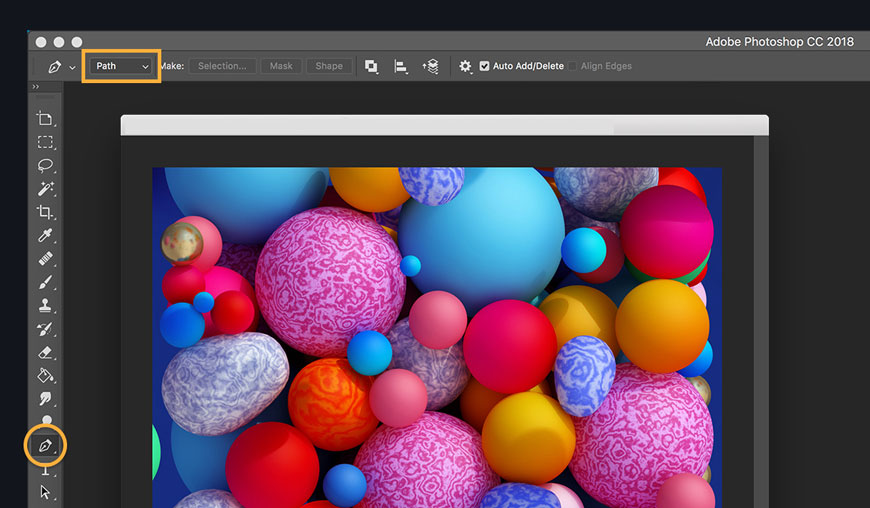Select the Type tool below the Pen tool
Viewport: 870px width, 508px height.
45,470
